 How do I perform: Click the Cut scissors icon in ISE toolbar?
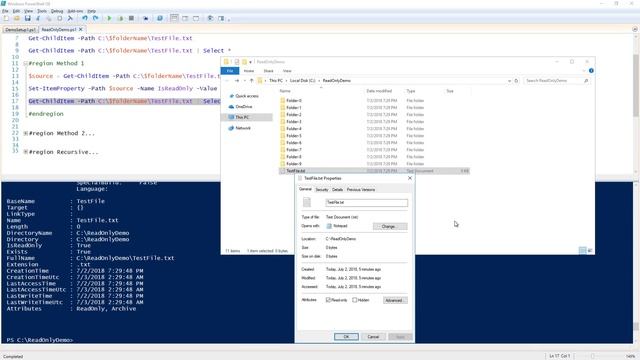[x=38, y=18]
